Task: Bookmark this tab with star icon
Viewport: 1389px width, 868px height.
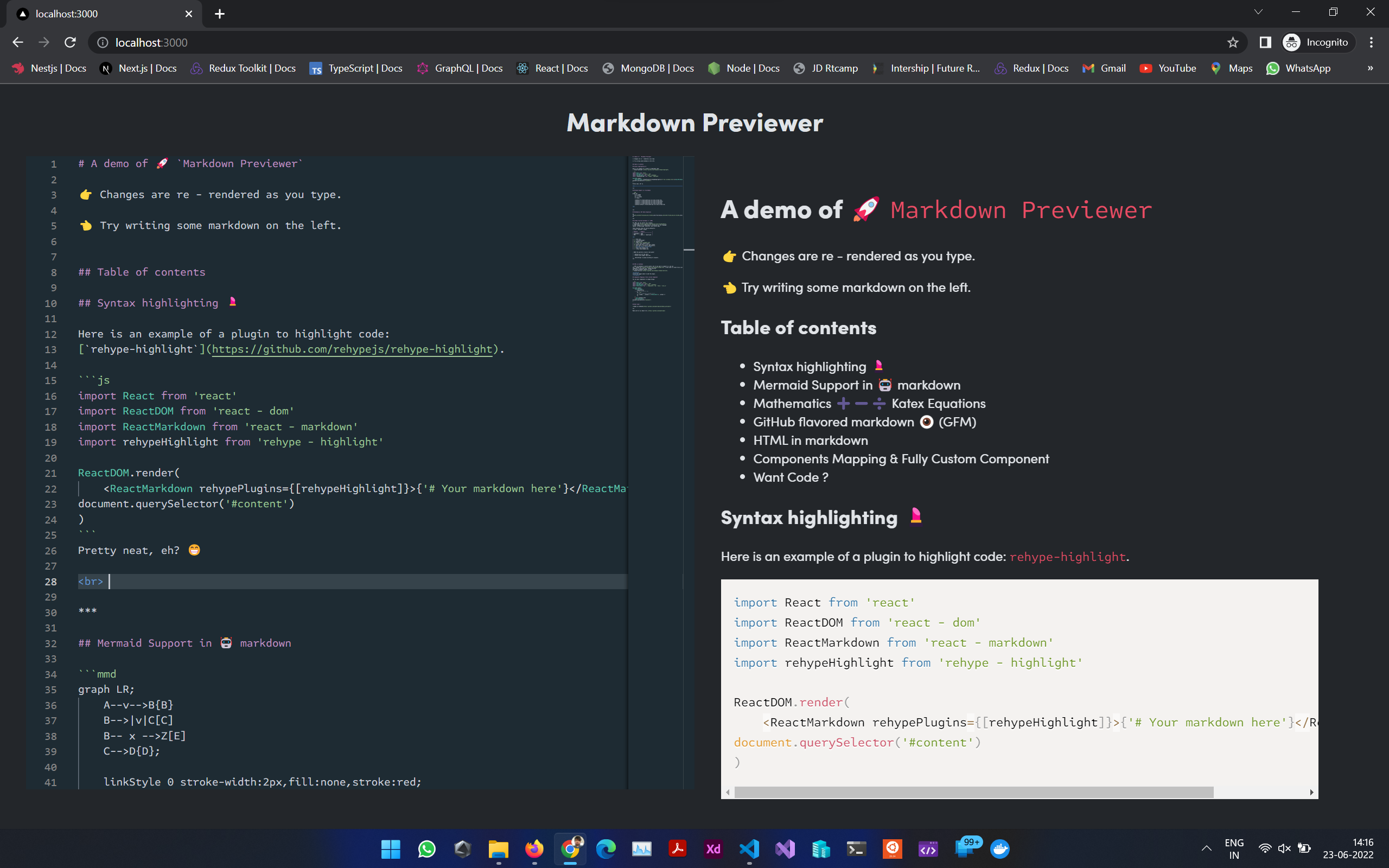Action: click(x=1232, y=42)
